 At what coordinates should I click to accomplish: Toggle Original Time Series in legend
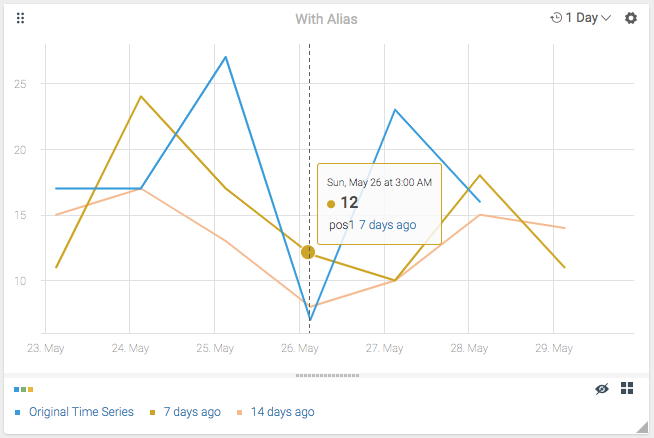pos(80,412)
